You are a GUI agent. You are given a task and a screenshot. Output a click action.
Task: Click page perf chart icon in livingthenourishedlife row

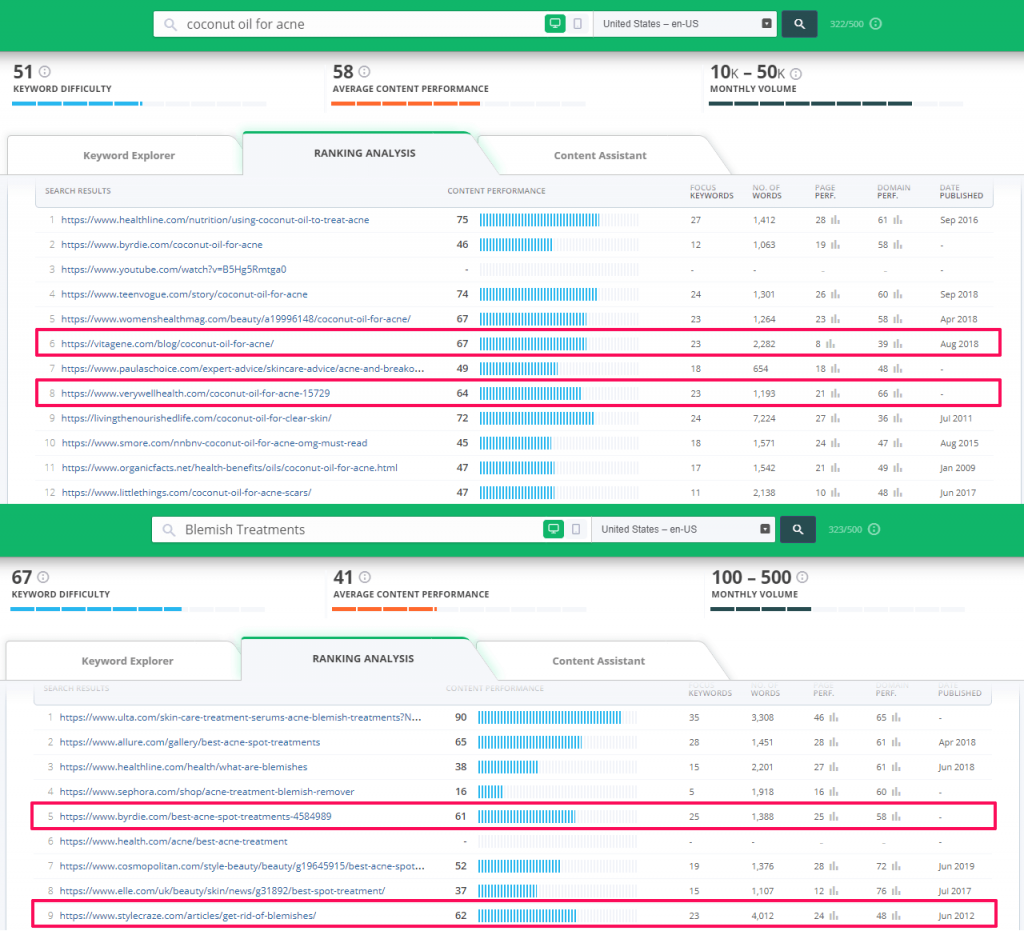tap(835, 418)
